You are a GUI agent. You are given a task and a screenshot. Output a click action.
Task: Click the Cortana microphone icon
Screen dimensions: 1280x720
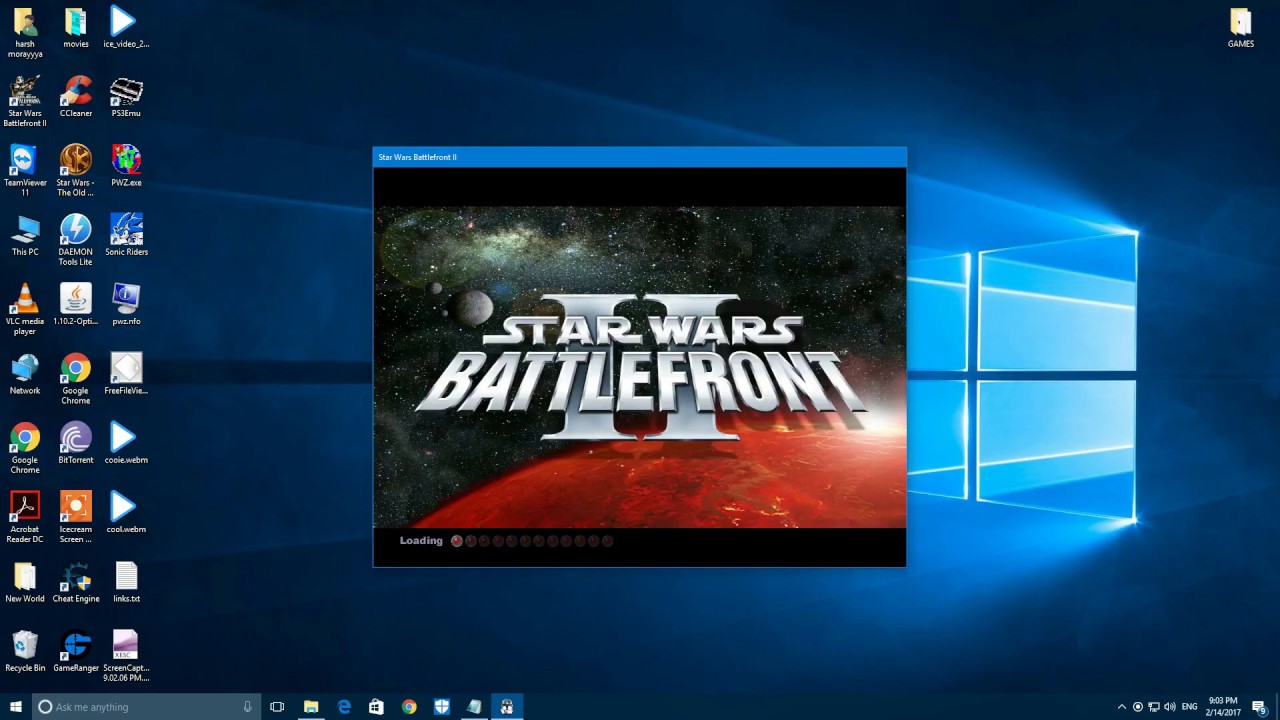click(x=248, y=707)
